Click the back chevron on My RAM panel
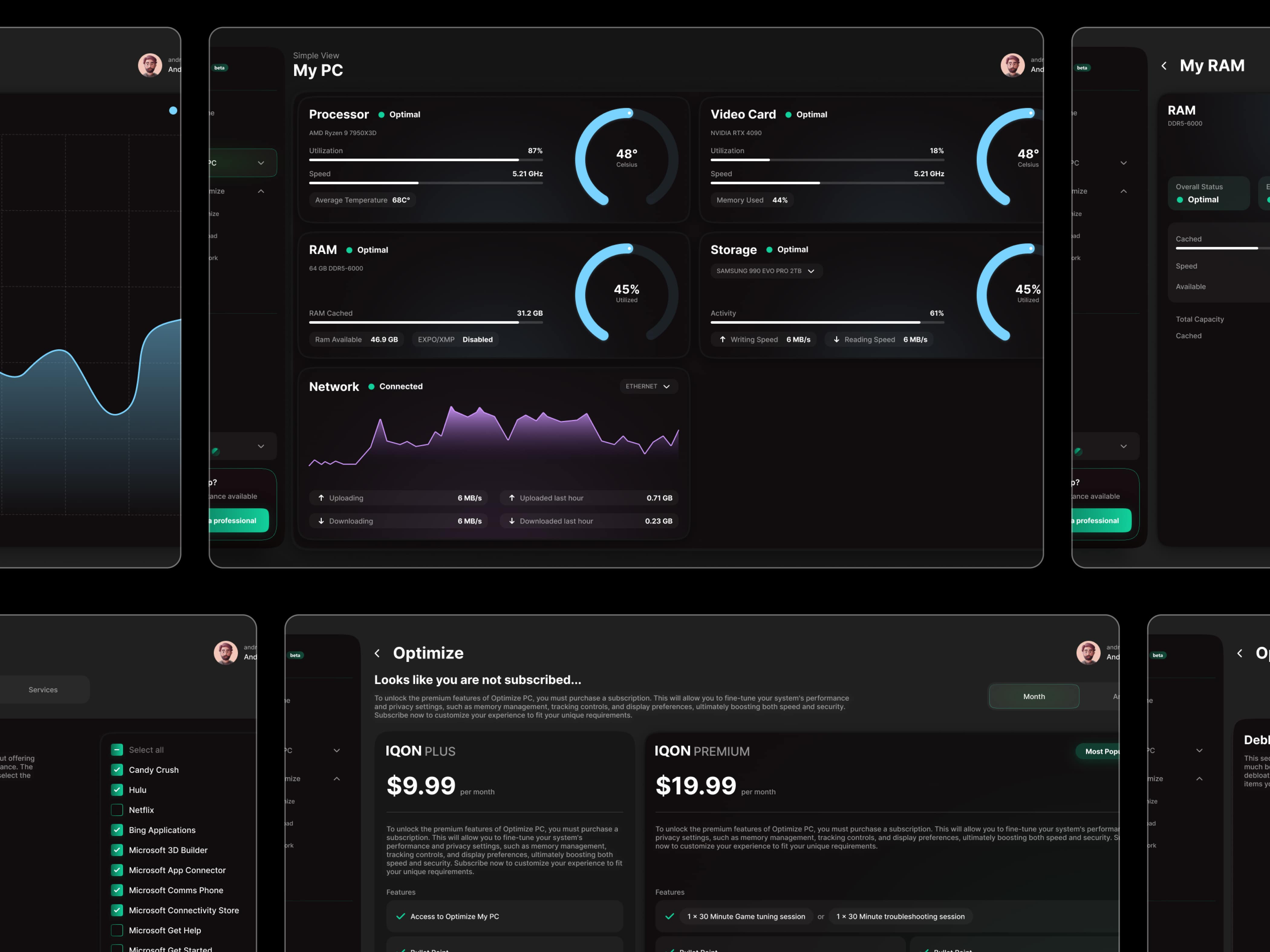Screen dimensions: 1270x952 pos(1164,66)
